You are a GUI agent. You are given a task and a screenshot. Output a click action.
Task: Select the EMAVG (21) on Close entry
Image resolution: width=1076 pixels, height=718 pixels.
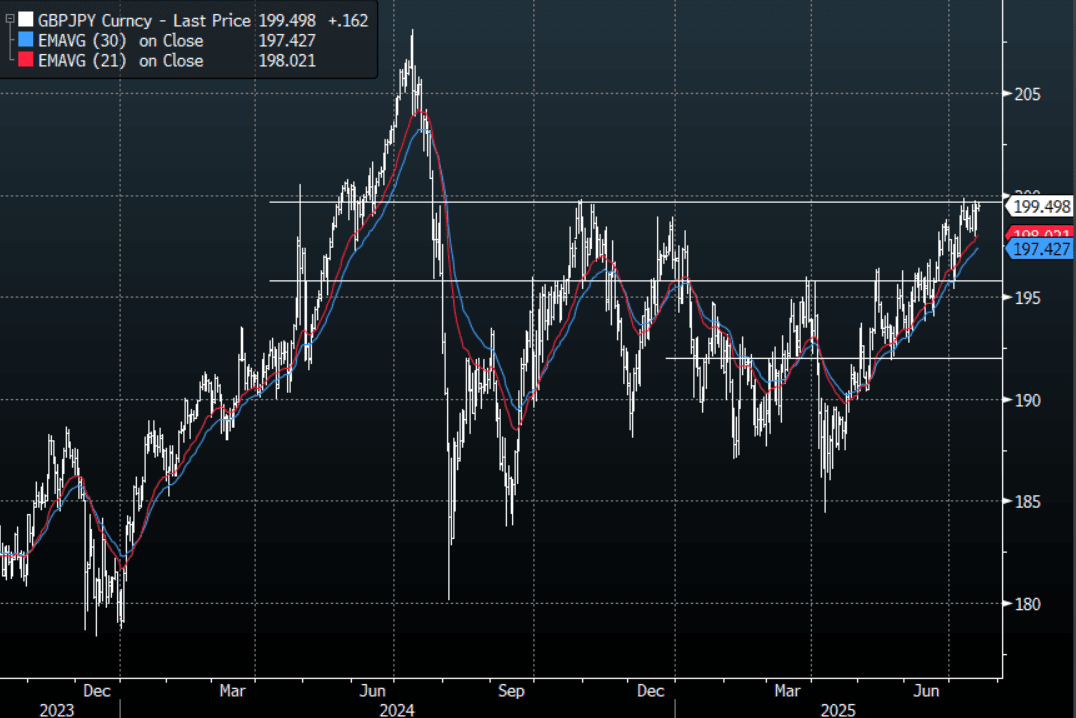pyautogui.click(x=120, y=61)
